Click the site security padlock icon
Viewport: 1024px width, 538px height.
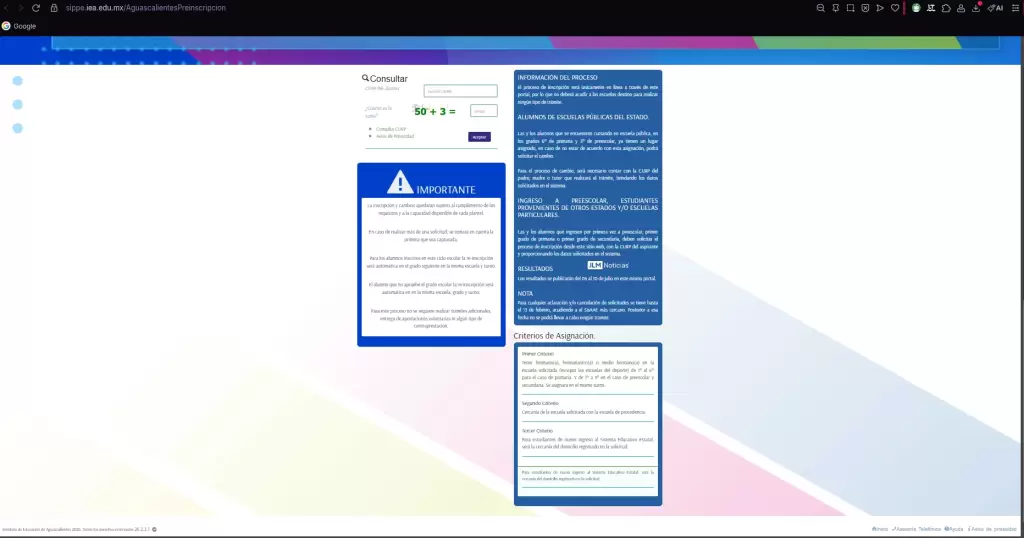(54, 8)
